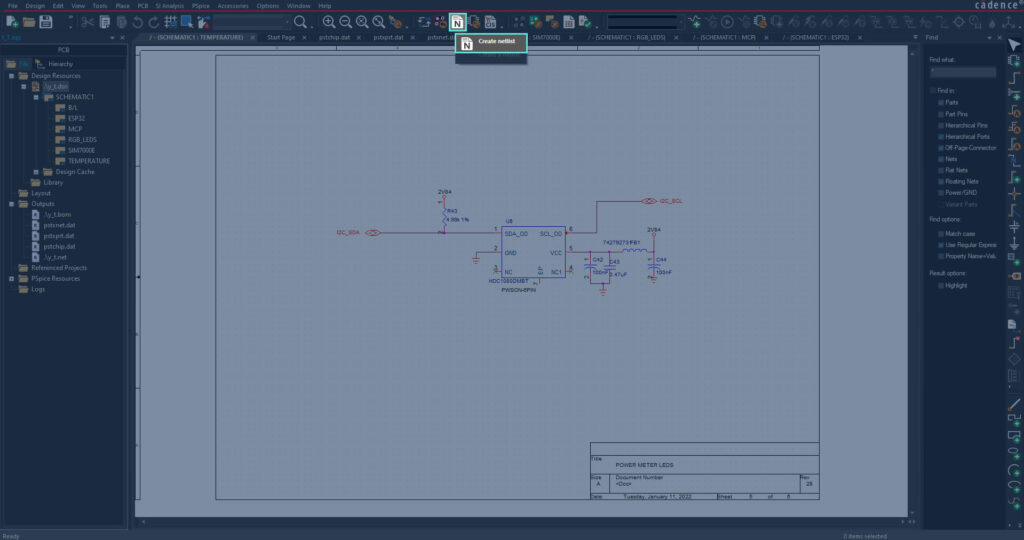Expand the Design Cache folder
The width and height of the screenshot is (1024, 540).
point(37,172)
